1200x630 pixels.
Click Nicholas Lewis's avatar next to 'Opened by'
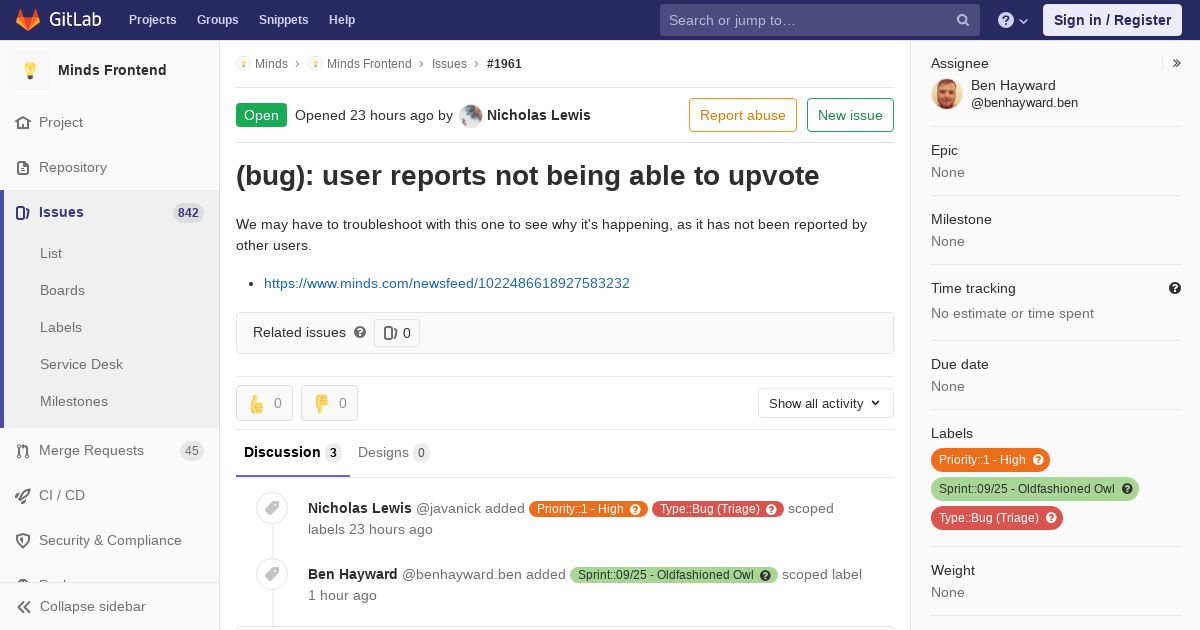coord(470,115)
